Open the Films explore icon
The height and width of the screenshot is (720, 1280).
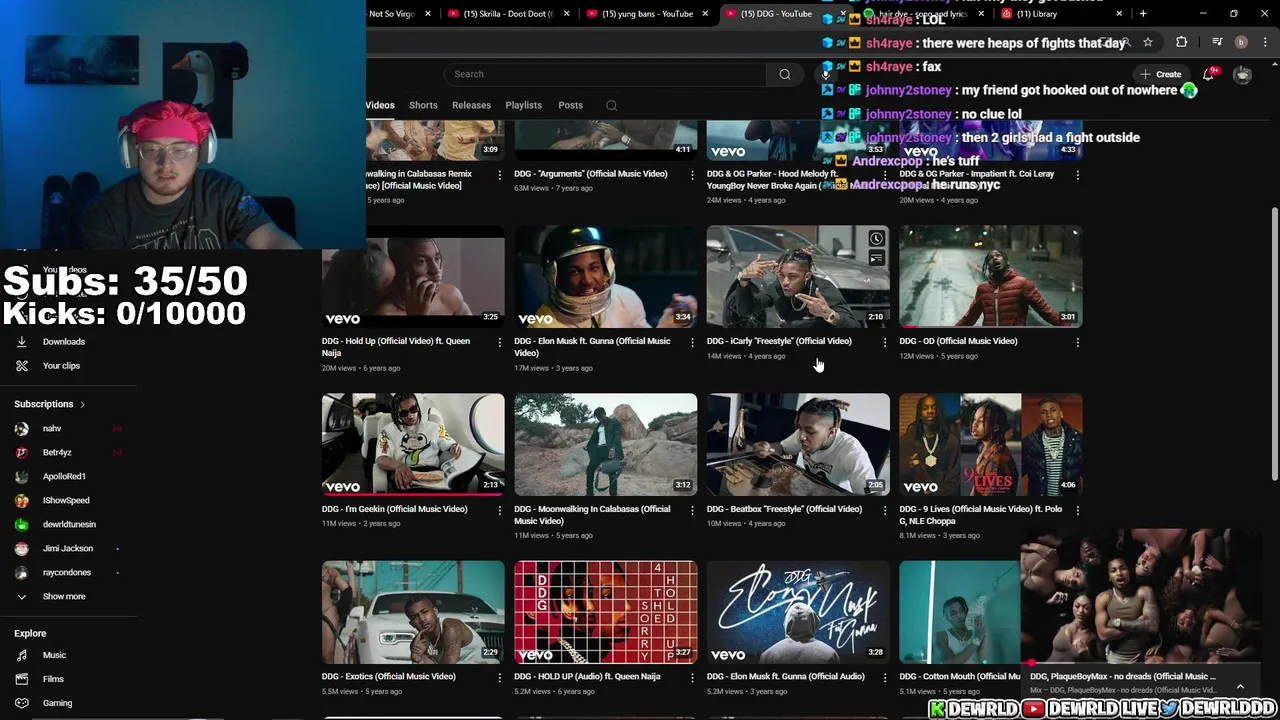[x=21, y=679]
